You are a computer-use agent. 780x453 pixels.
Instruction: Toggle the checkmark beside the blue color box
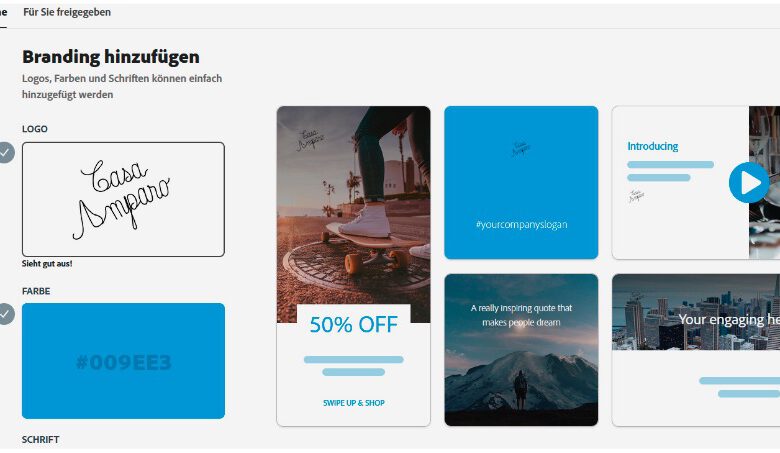click(5, 314)
